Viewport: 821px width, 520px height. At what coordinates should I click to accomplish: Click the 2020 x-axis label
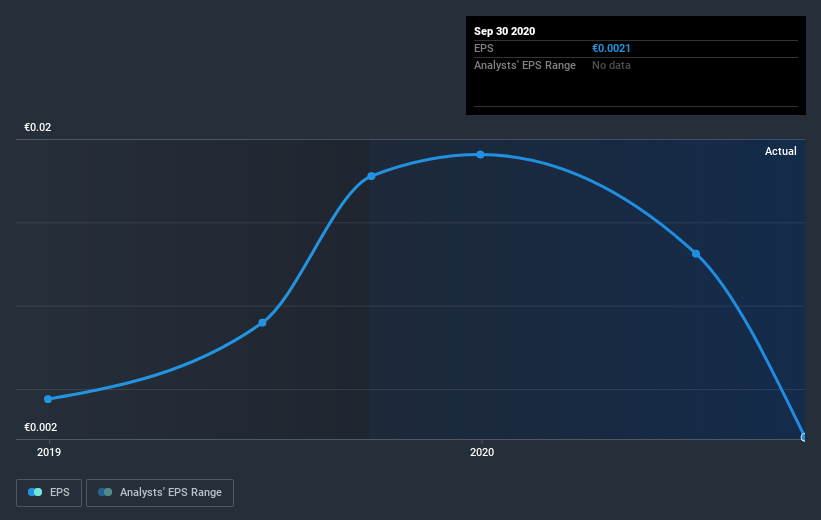(482, 452)
